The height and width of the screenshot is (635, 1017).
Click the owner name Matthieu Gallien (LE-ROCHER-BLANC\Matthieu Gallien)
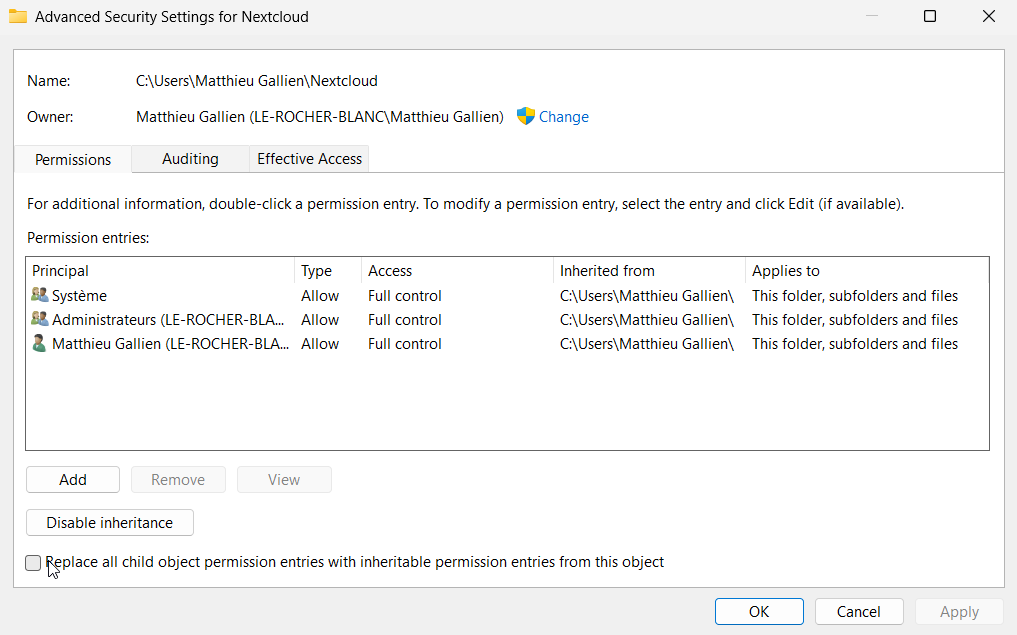point(320,117)
